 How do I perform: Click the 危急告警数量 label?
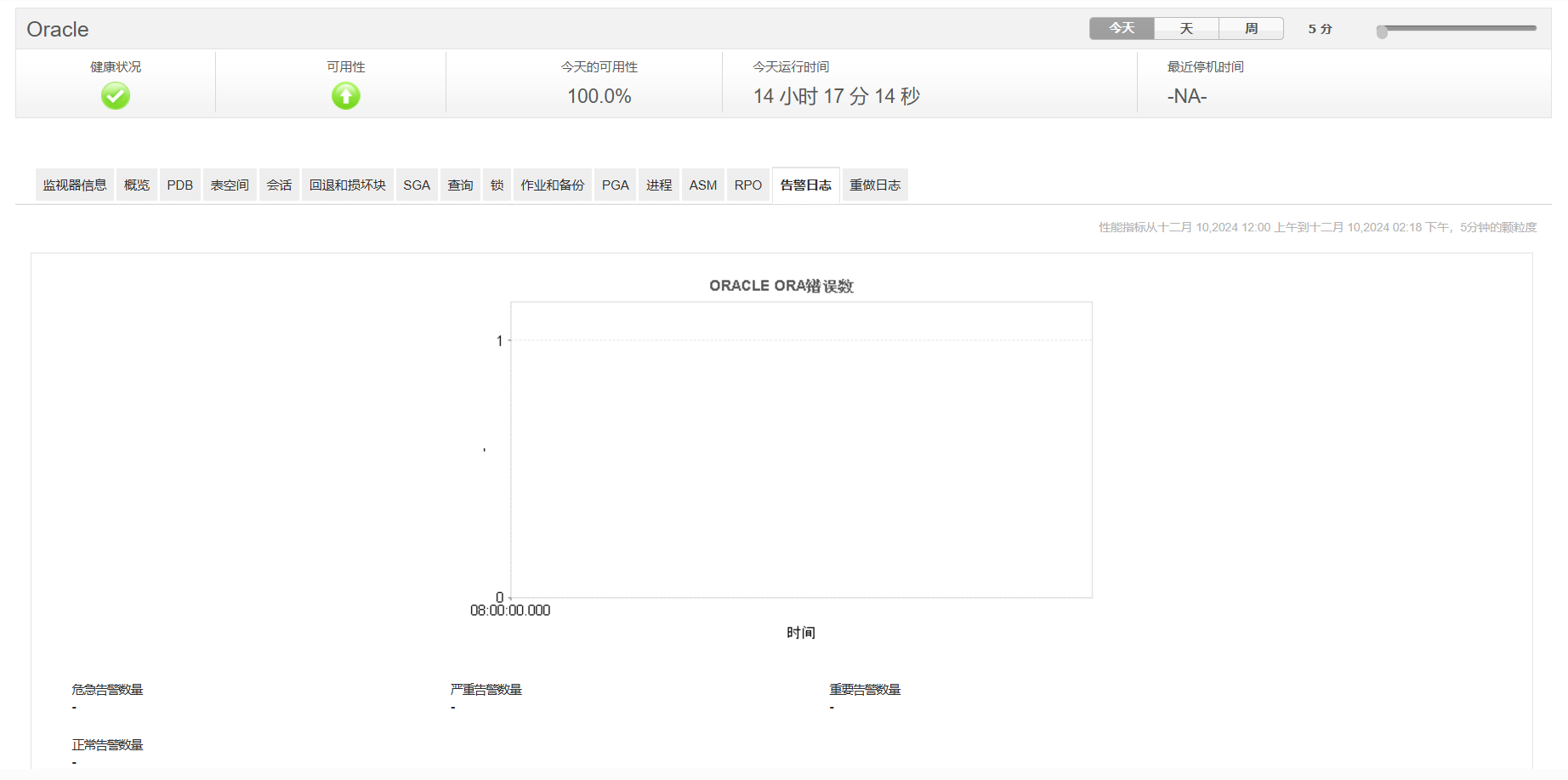pos(108,690)
